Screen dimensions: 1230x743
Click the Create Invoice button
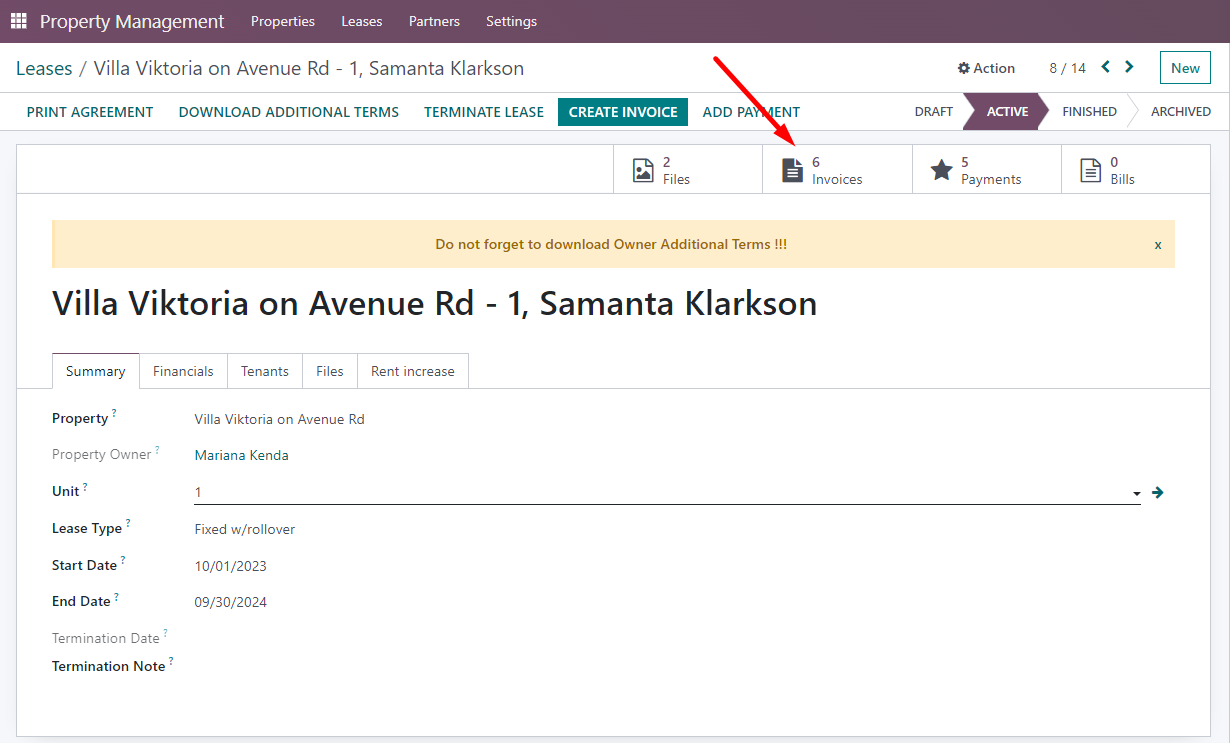[x=623, y=112]
